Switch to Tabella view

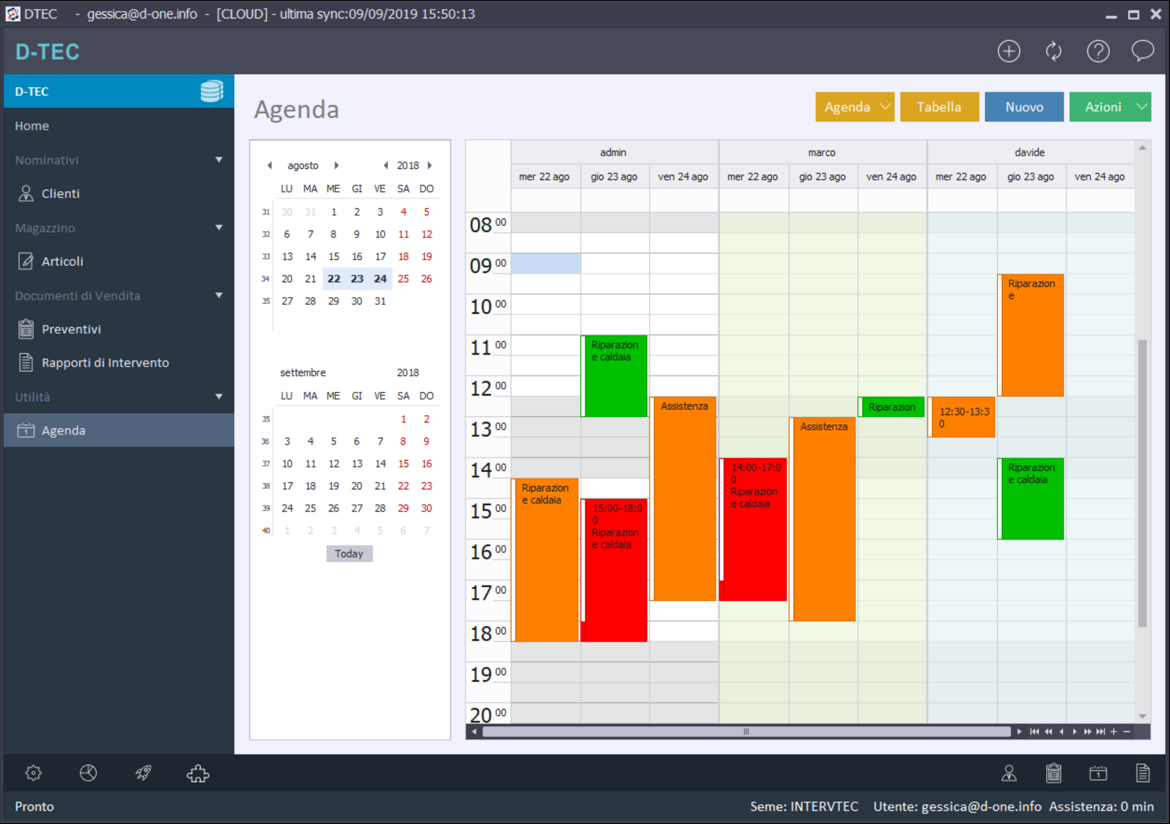point(939,107)
